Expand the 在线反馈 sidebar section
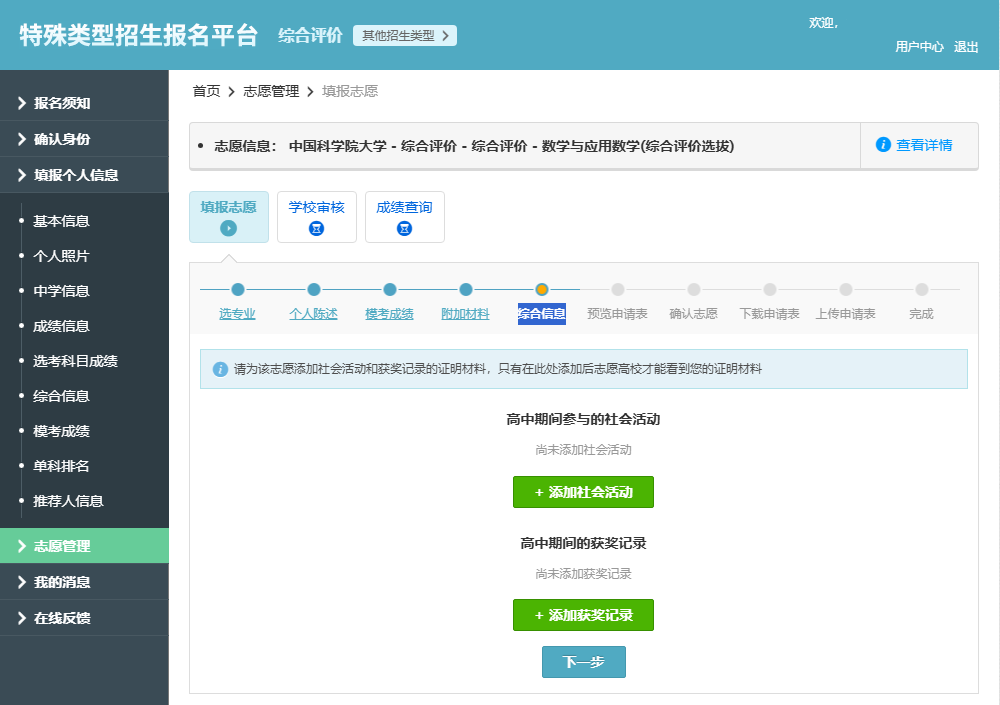1000x705 pixels. (55, 618)
